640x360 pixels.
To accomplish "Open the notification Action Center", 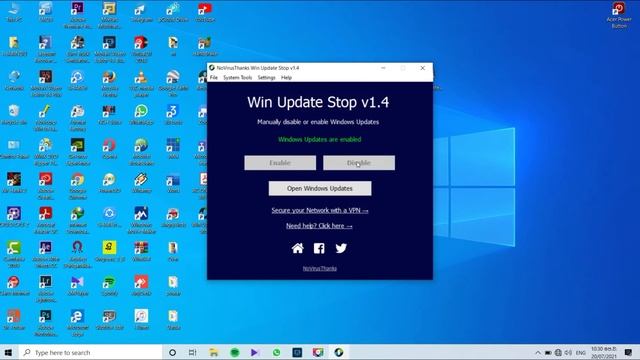I will 628,353.
